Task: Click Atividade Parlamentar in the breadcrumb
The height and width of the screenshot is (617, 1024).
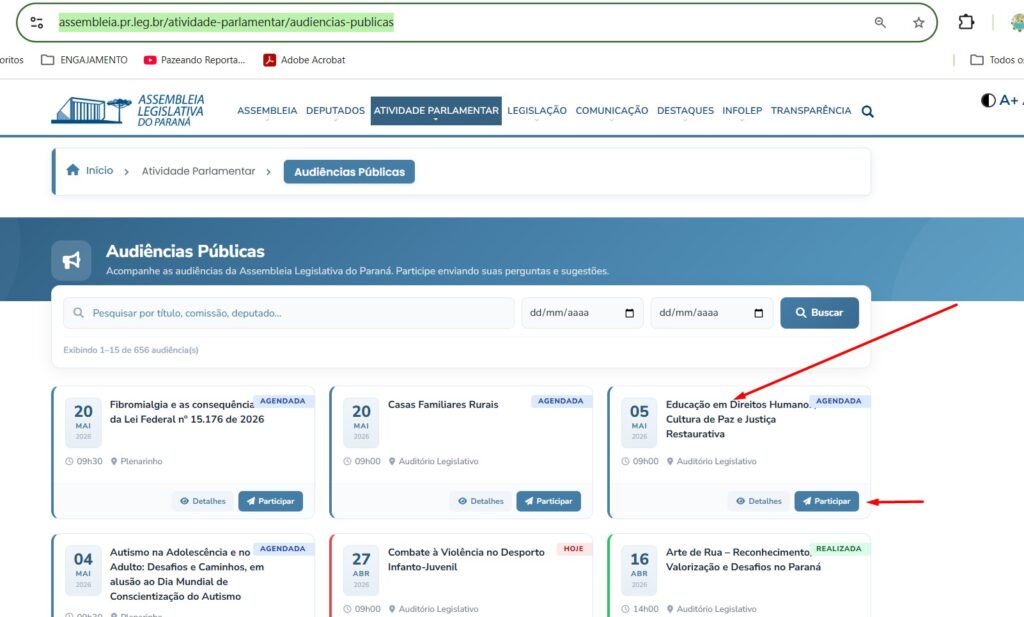Action: click(x=198, y=171)
